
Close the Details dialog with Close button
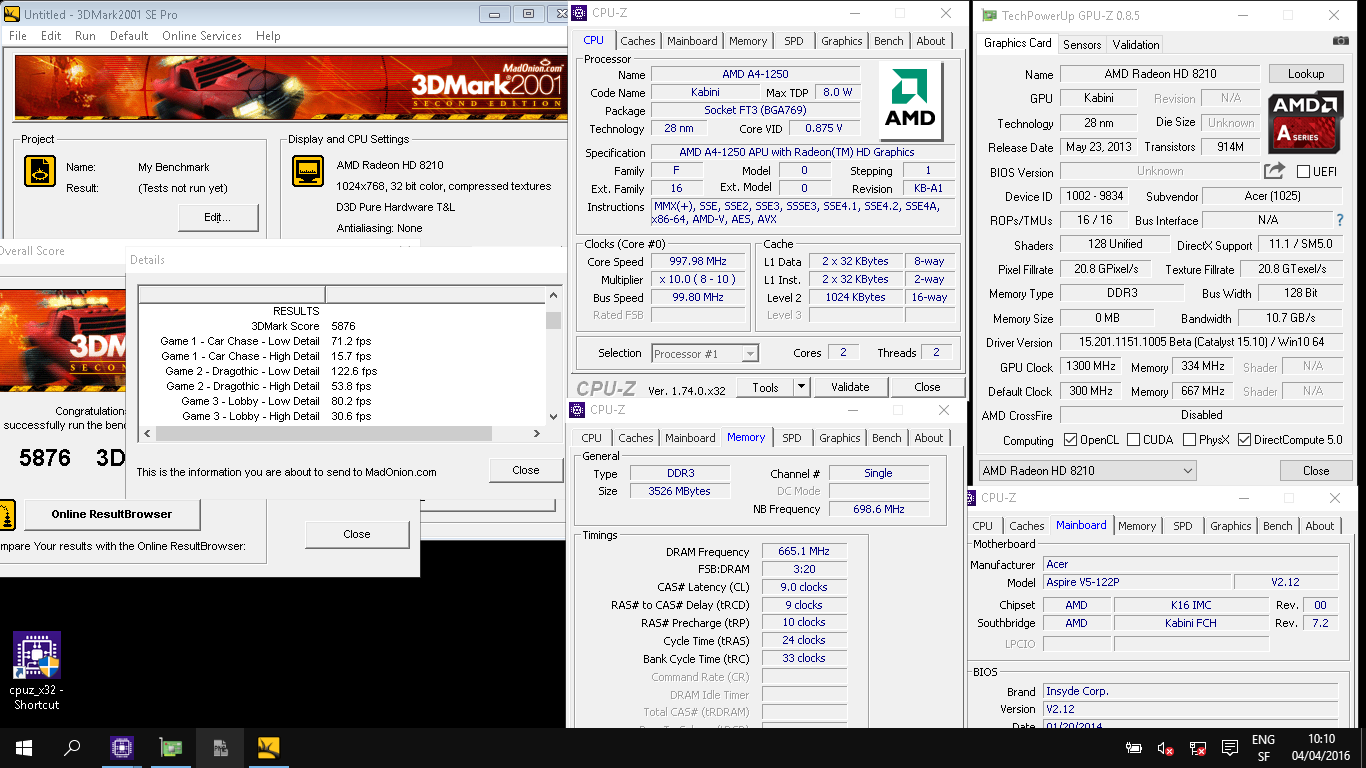tap(526, 470)
